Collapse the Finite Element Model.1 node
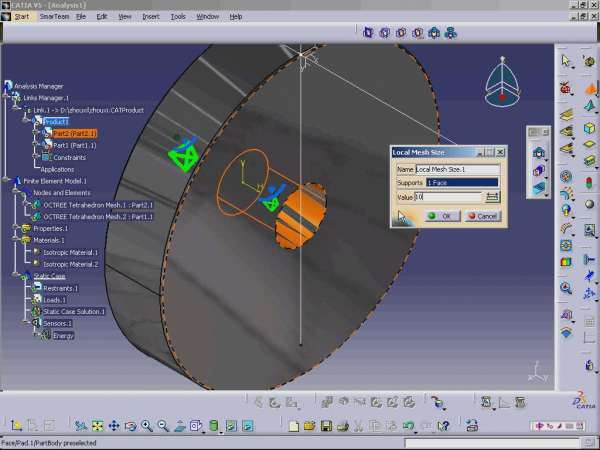Screen dimensions: 600x450 pos(6,179)
